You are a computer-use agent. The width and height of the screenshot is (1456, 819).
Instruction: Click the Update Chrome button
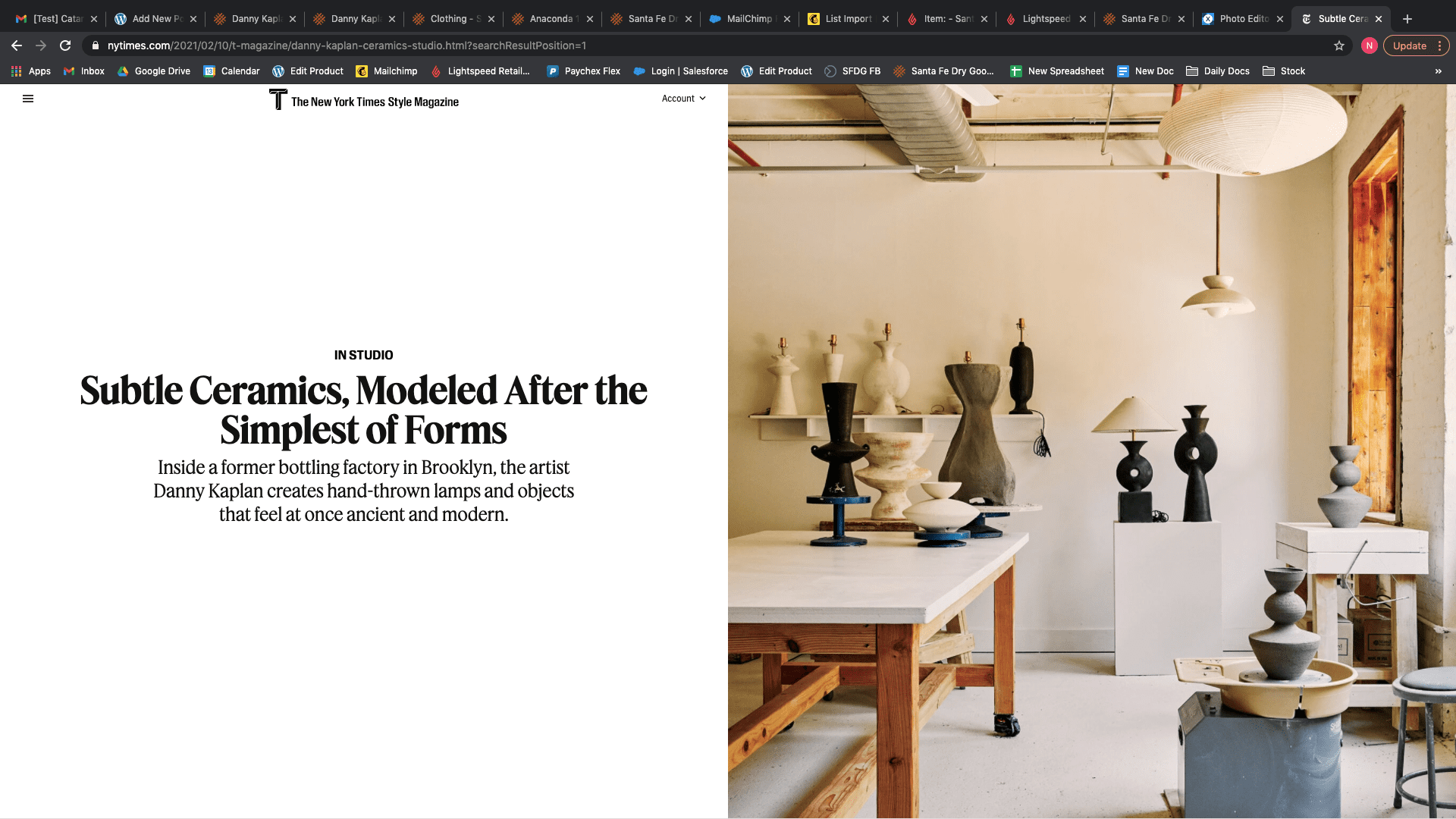[x=1410, y=45]
